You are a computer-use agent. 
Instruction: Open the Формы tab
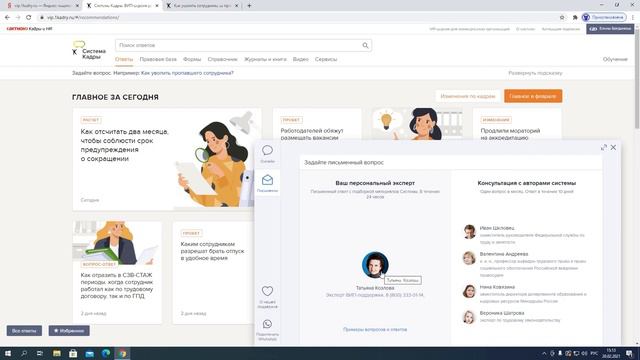click(x=192, y=59)
